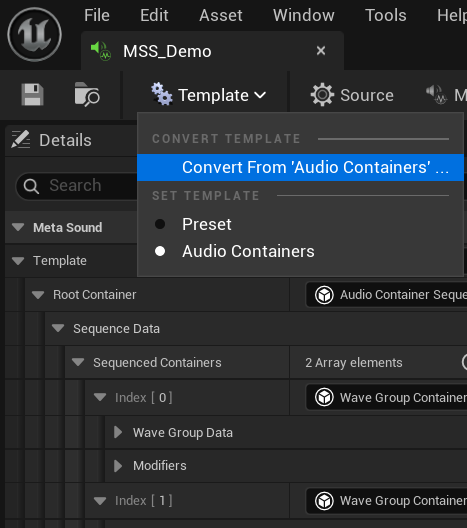Open the Index 0 Wave Group Container dropdown
The height and width of the screenshot is (528, 467).
(386, 397)
